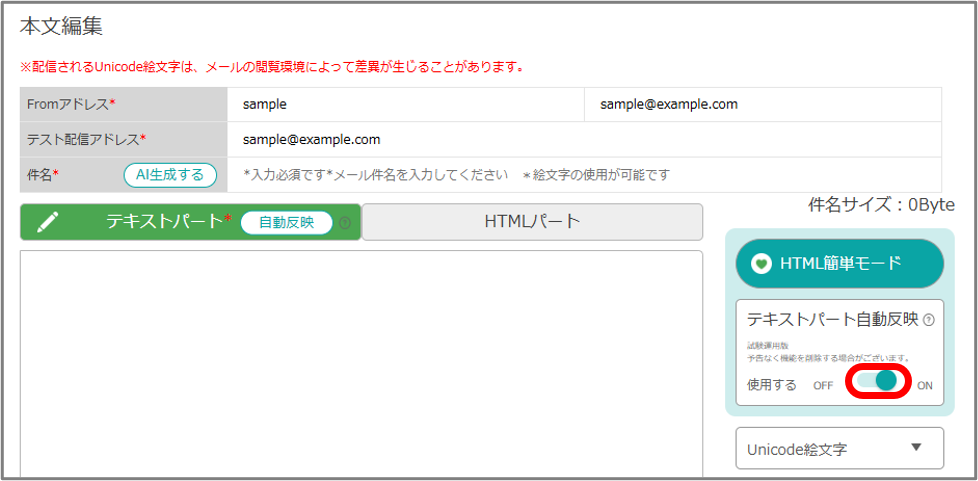978x481 pixels.
Task: Click the テスト配信アドレス input field
Action: click(584, 140)
